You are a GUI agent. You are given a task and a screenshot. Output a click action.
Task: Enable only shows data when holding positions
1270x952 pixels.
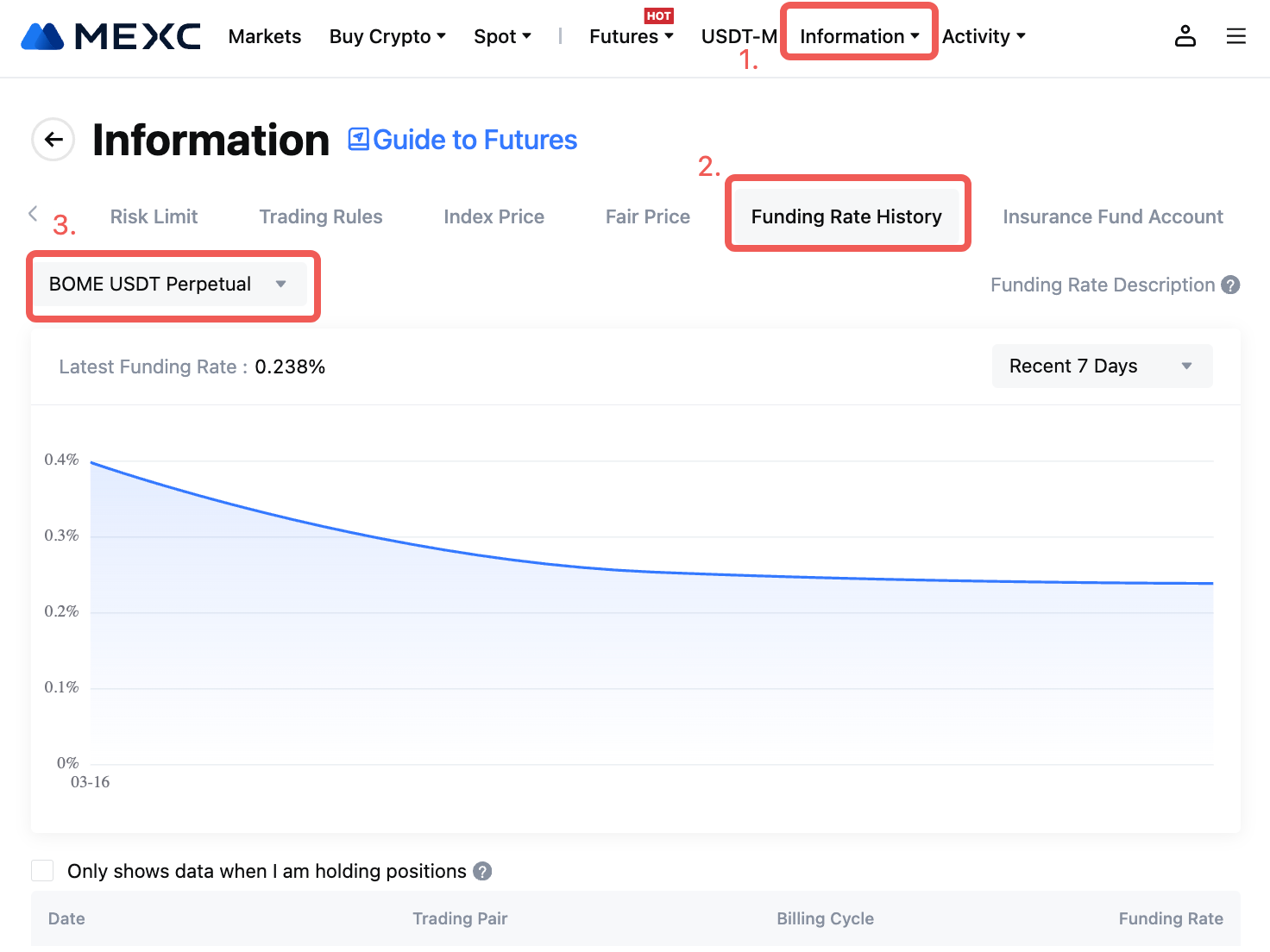(x=42, y=871)
